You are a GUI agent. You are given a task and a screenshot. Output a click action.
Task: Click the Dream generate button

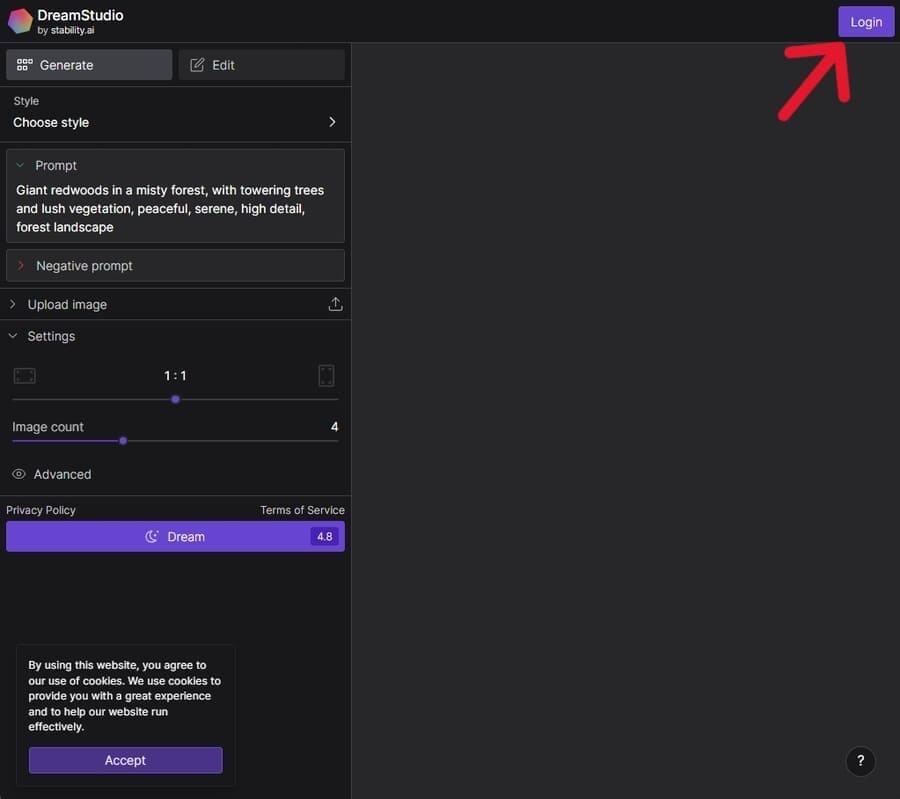(175, 537)
